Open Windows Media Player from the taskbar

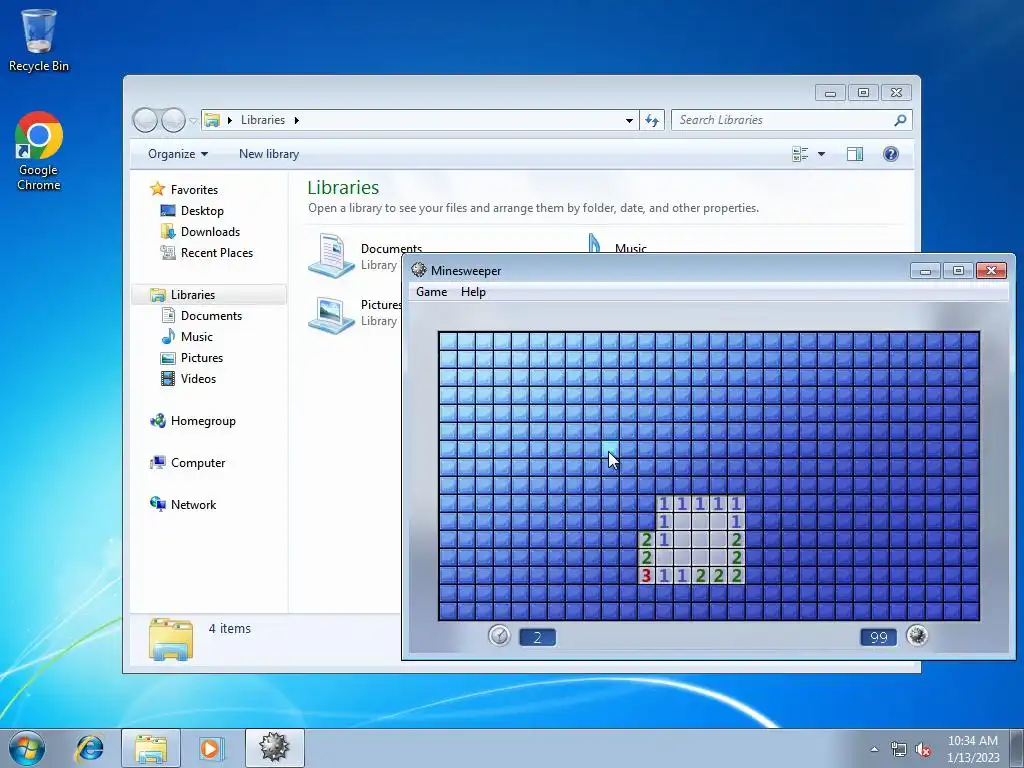[210, 748]
